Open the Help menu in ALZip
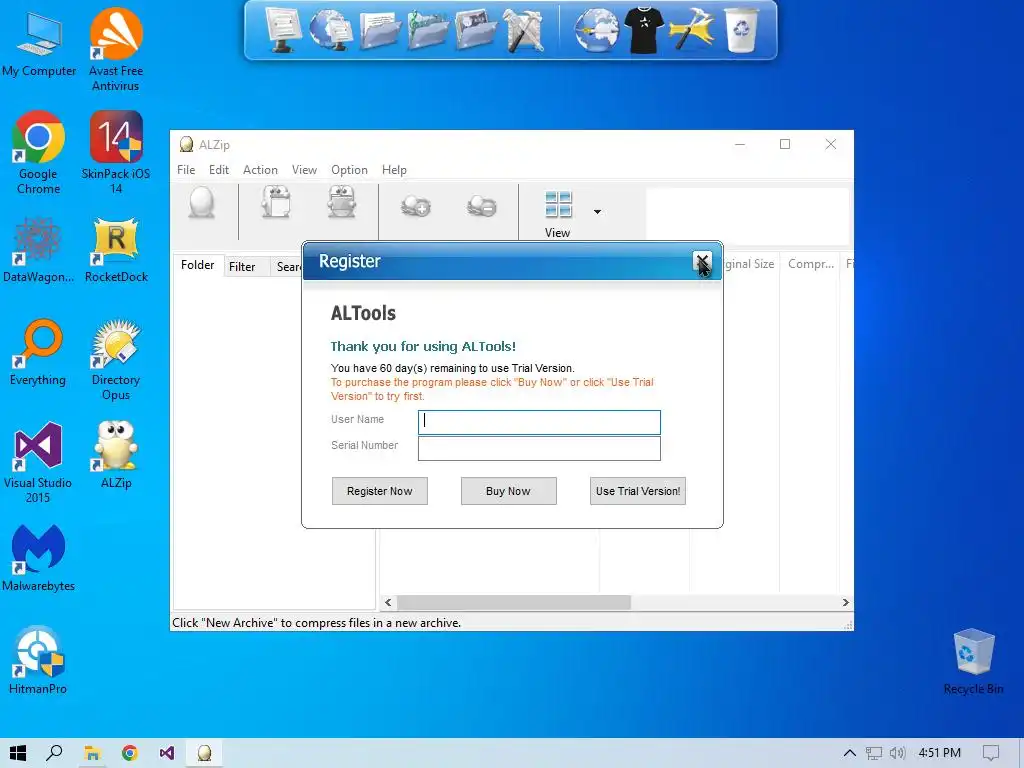Screen dimensions: 1024x768 394,170
